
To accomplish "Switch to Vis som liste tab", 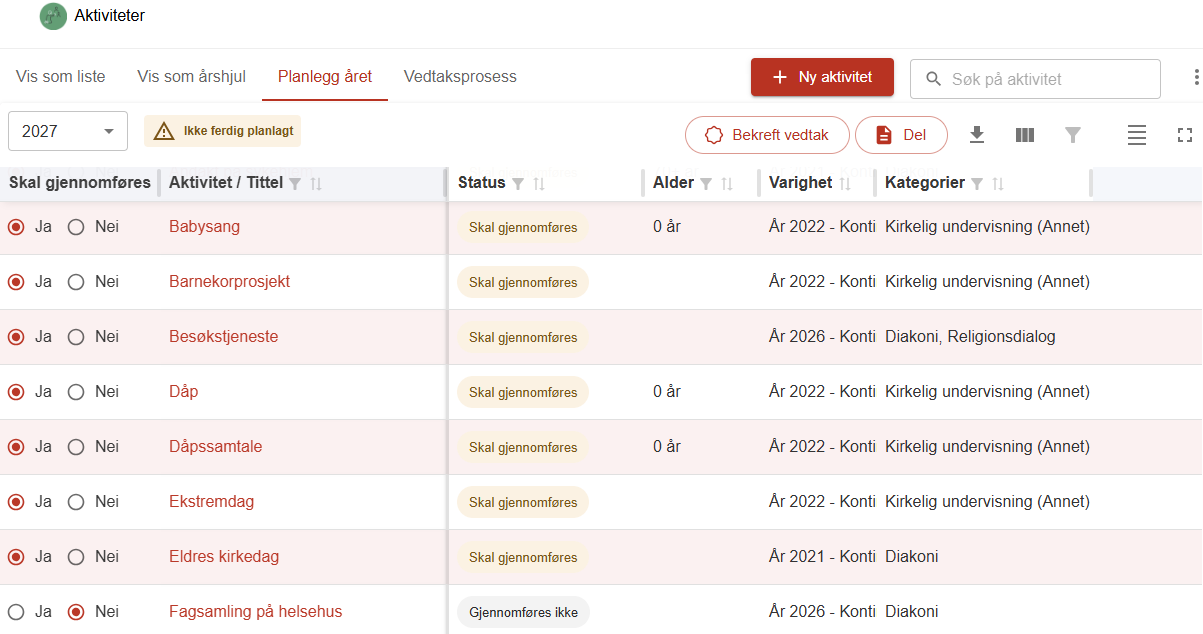I will click(x=61, y=77).
